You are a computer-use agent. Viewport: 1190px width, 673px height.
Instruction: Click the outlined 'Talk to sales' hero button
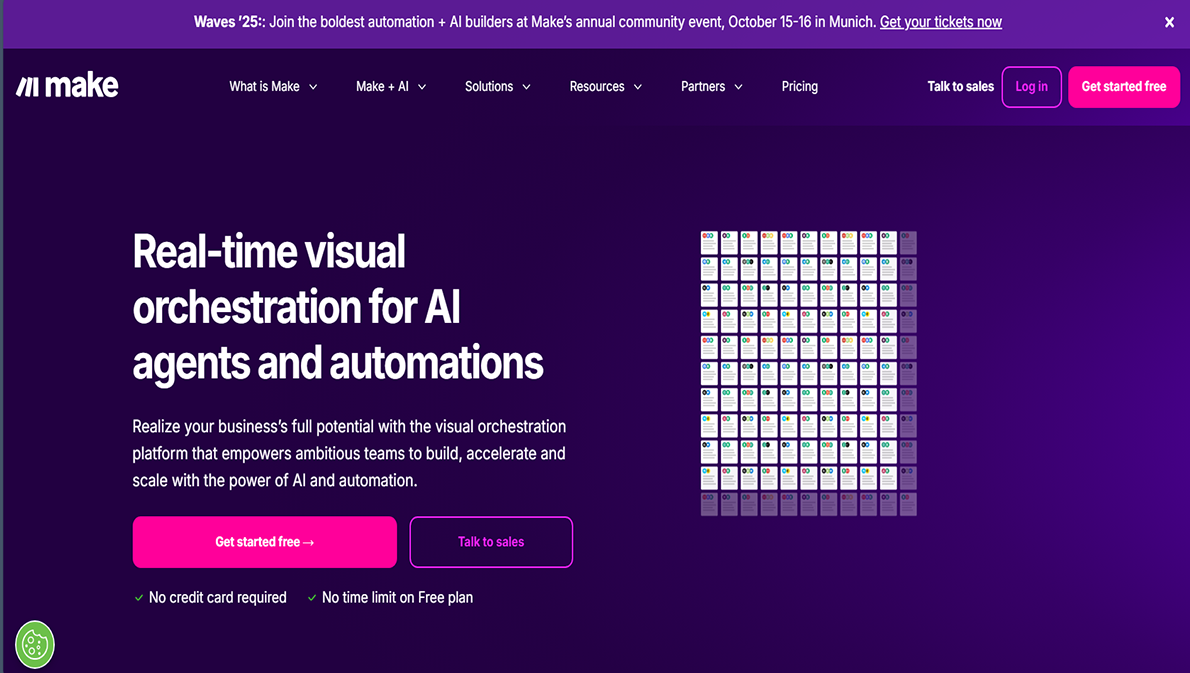[x=491, y=542]
